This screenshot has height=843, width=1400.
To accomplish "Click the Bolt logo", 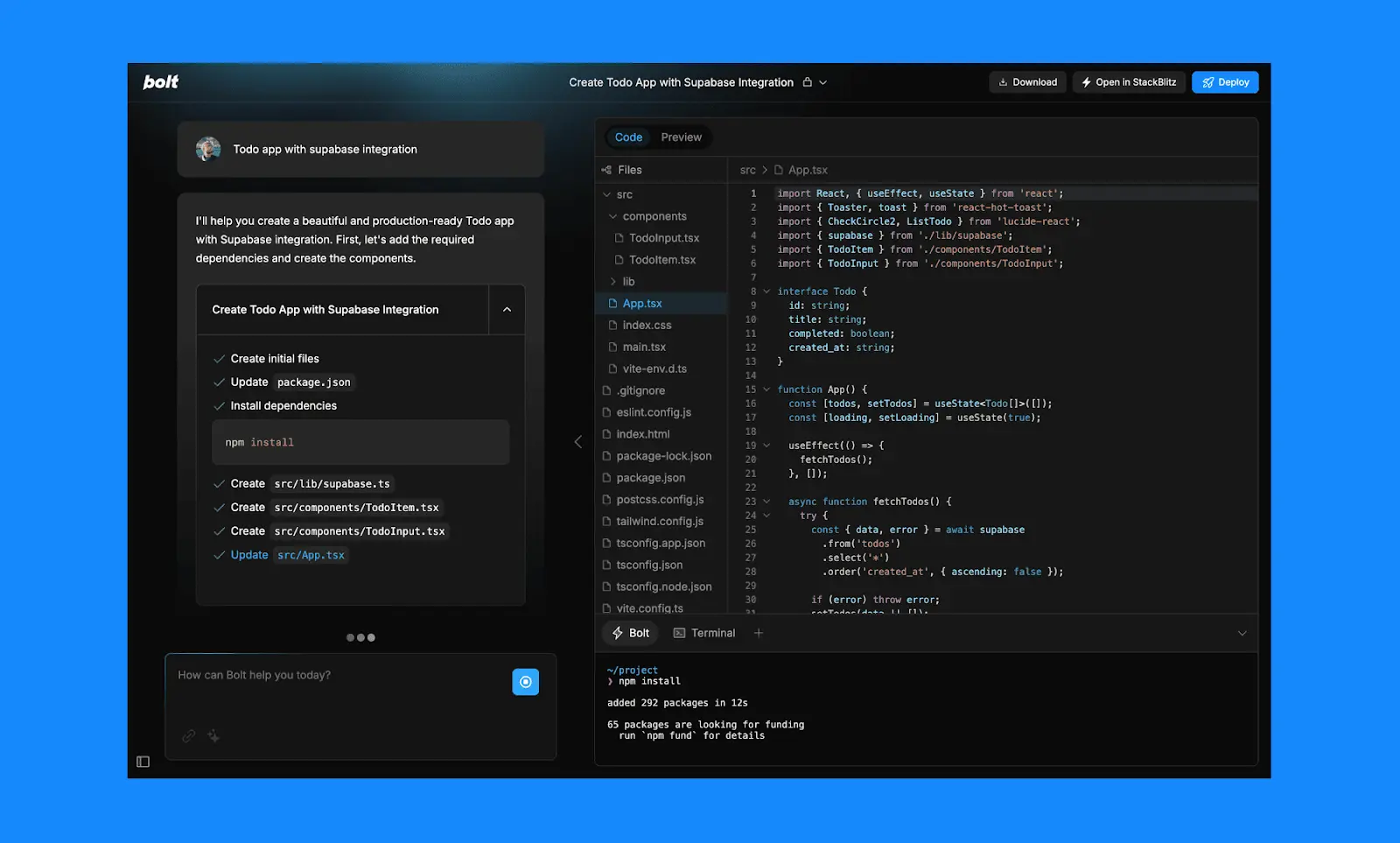I will pos(160,81).
